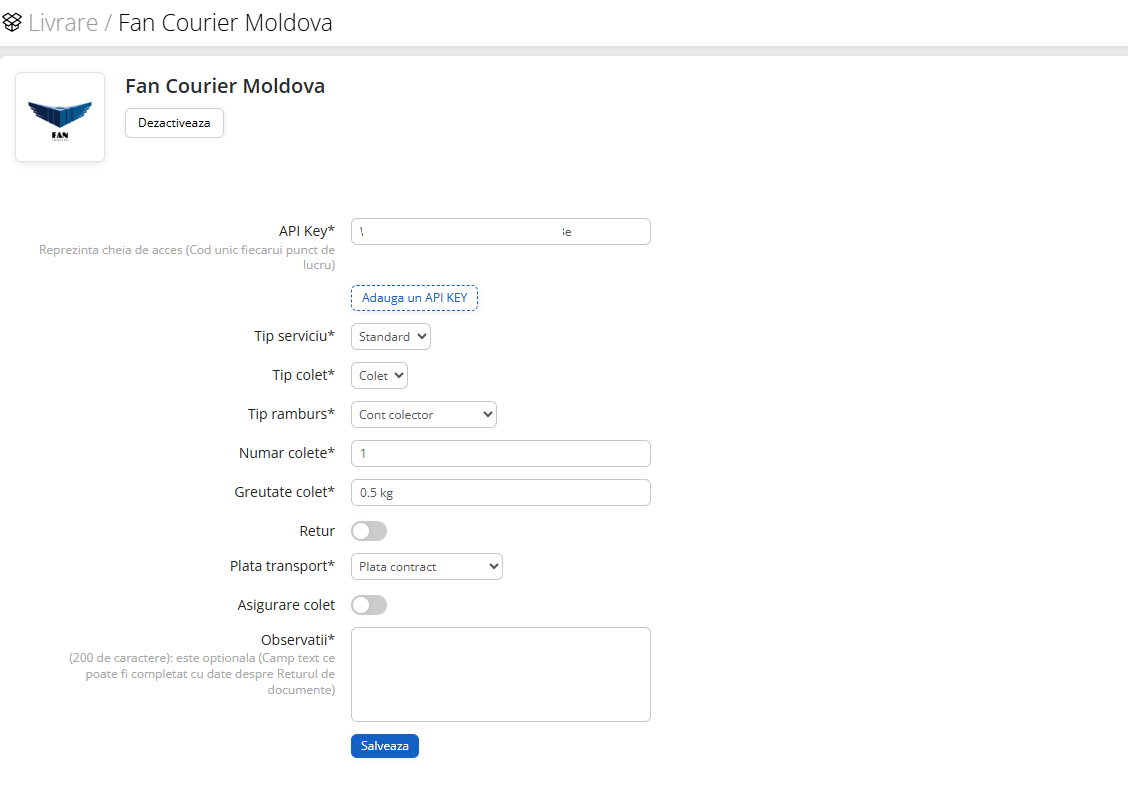Open the Tip serviciu dropdown
The width and height of the screenshot is (1128, 800).
[391, 337]
